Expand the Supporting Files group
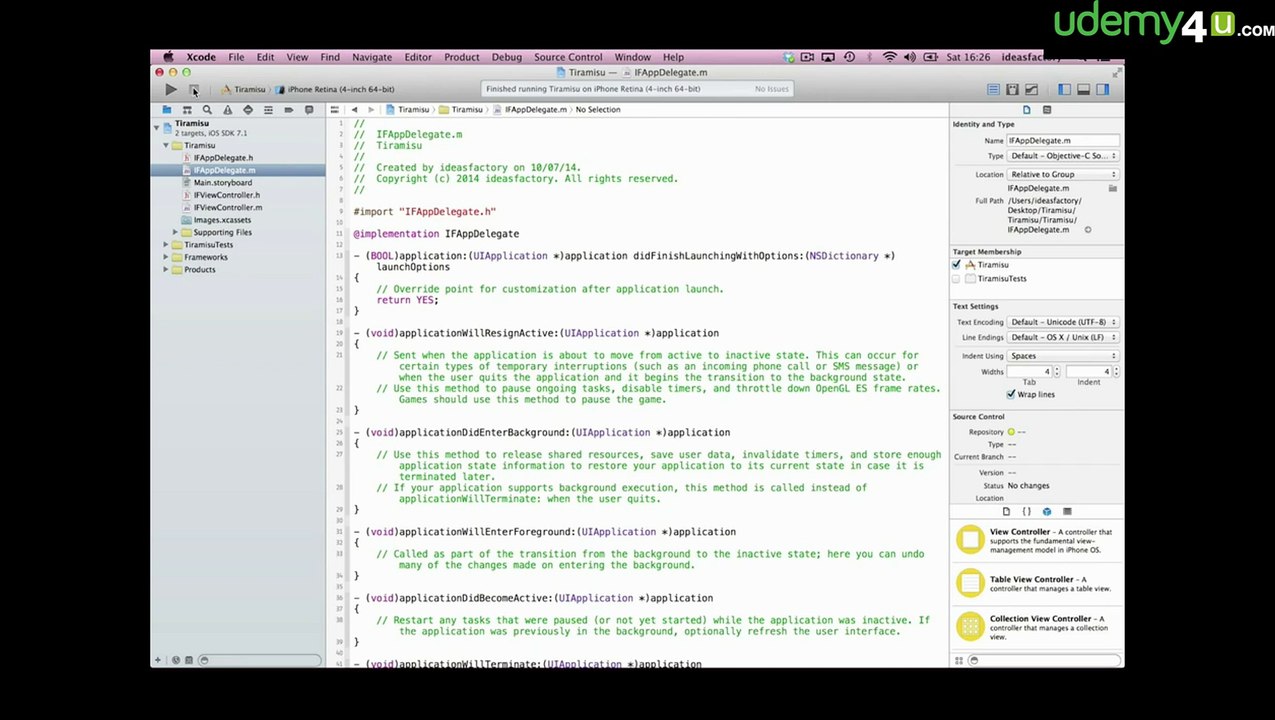1275x720 pixels. click(x=176, y=232)
